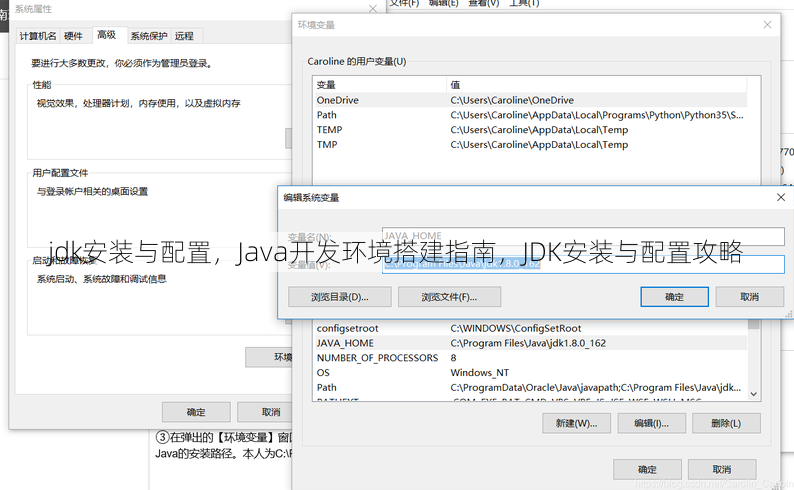Close the edit system variable dialog
794x490 pixels.
781,197
